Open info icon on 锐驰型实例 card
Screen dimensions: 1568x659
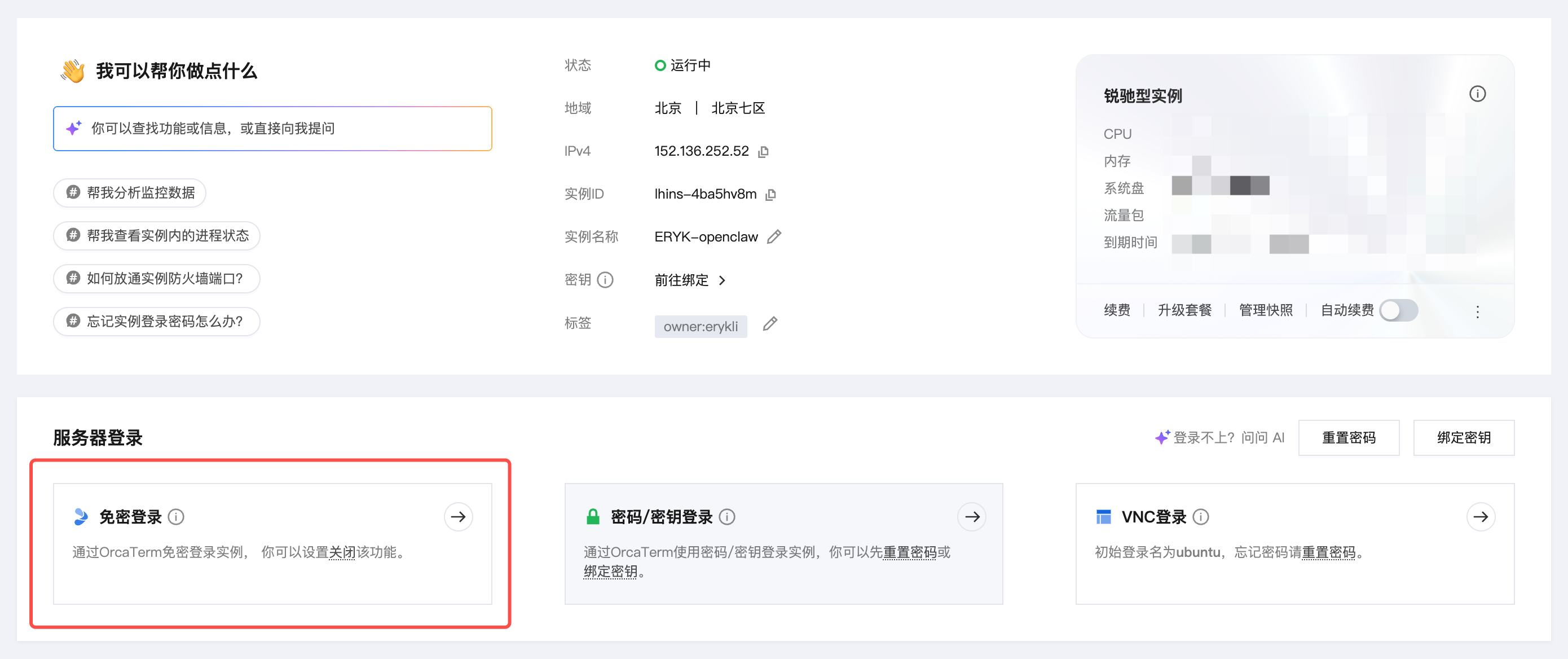coord(1477,94)
